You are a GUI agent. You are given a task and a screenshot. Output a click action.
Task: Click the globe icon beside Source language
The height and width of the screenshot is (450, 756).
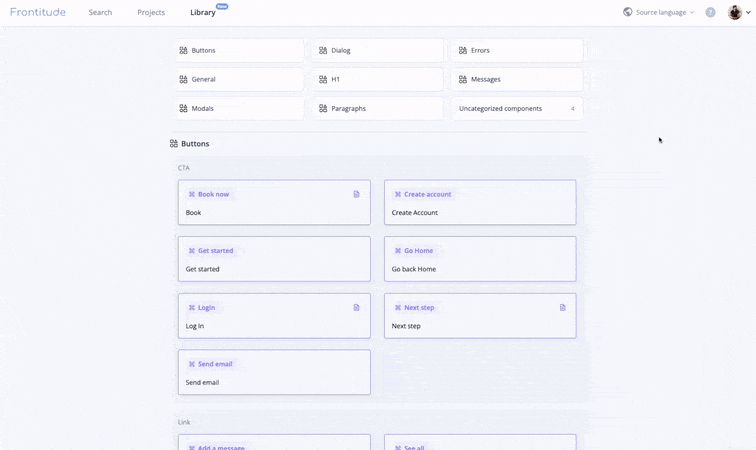pyautogui.click(x=628, y=12)
